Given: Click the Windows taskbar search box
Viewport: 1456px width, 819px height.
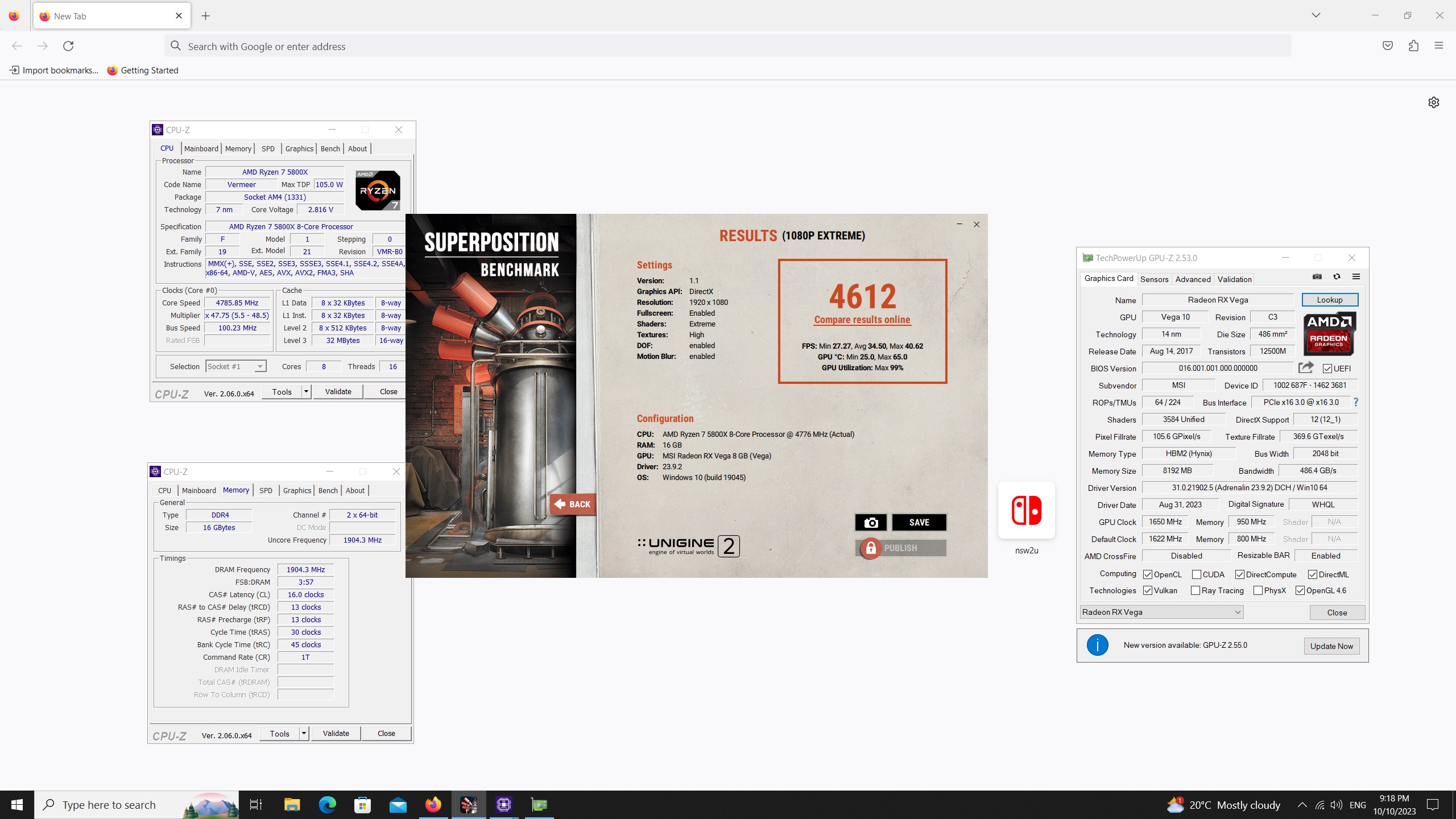Looking at the screenshot, I should click(x=136, y=805).
